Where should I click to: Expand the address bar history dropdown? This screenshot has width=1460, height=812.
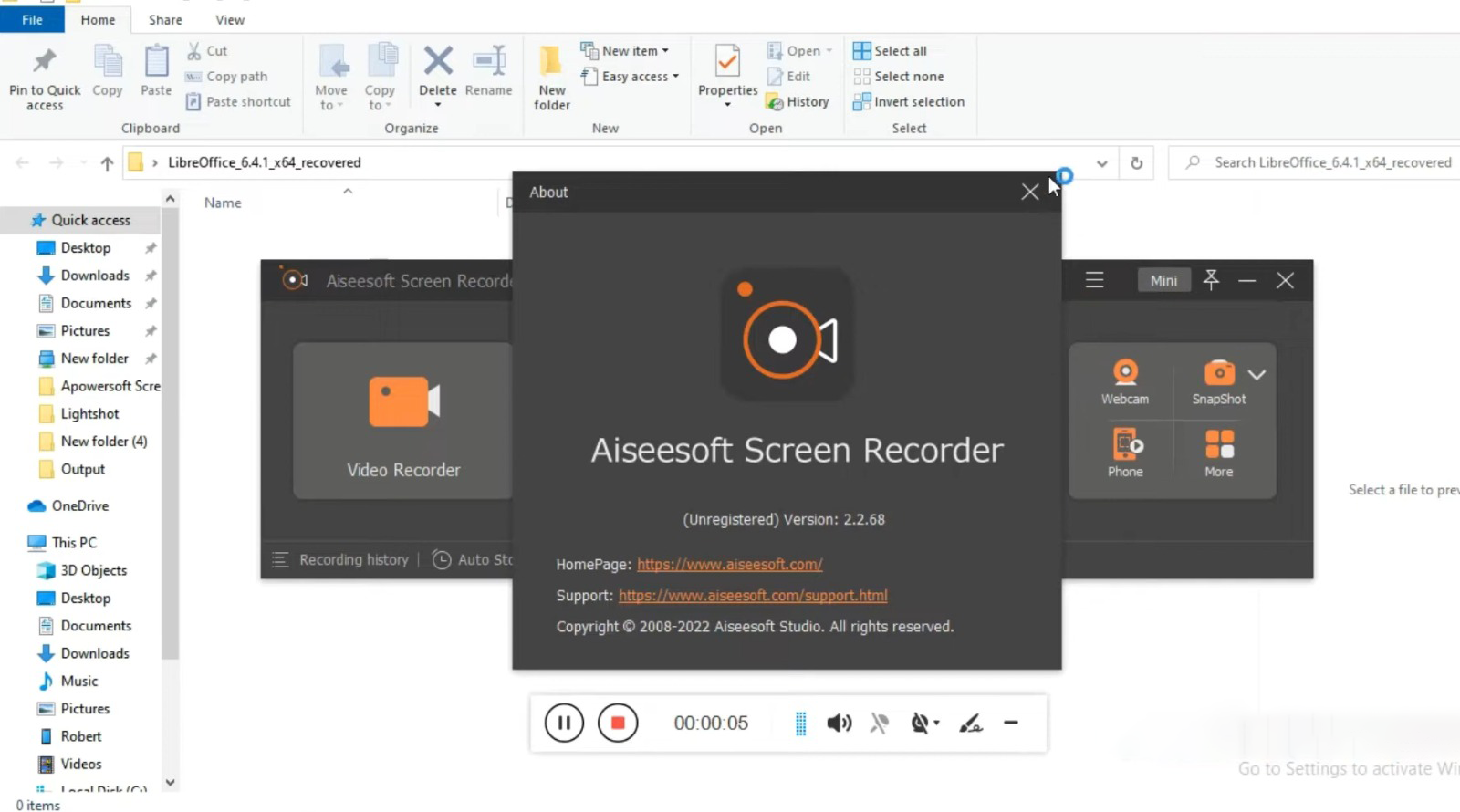coord(1102,163)
